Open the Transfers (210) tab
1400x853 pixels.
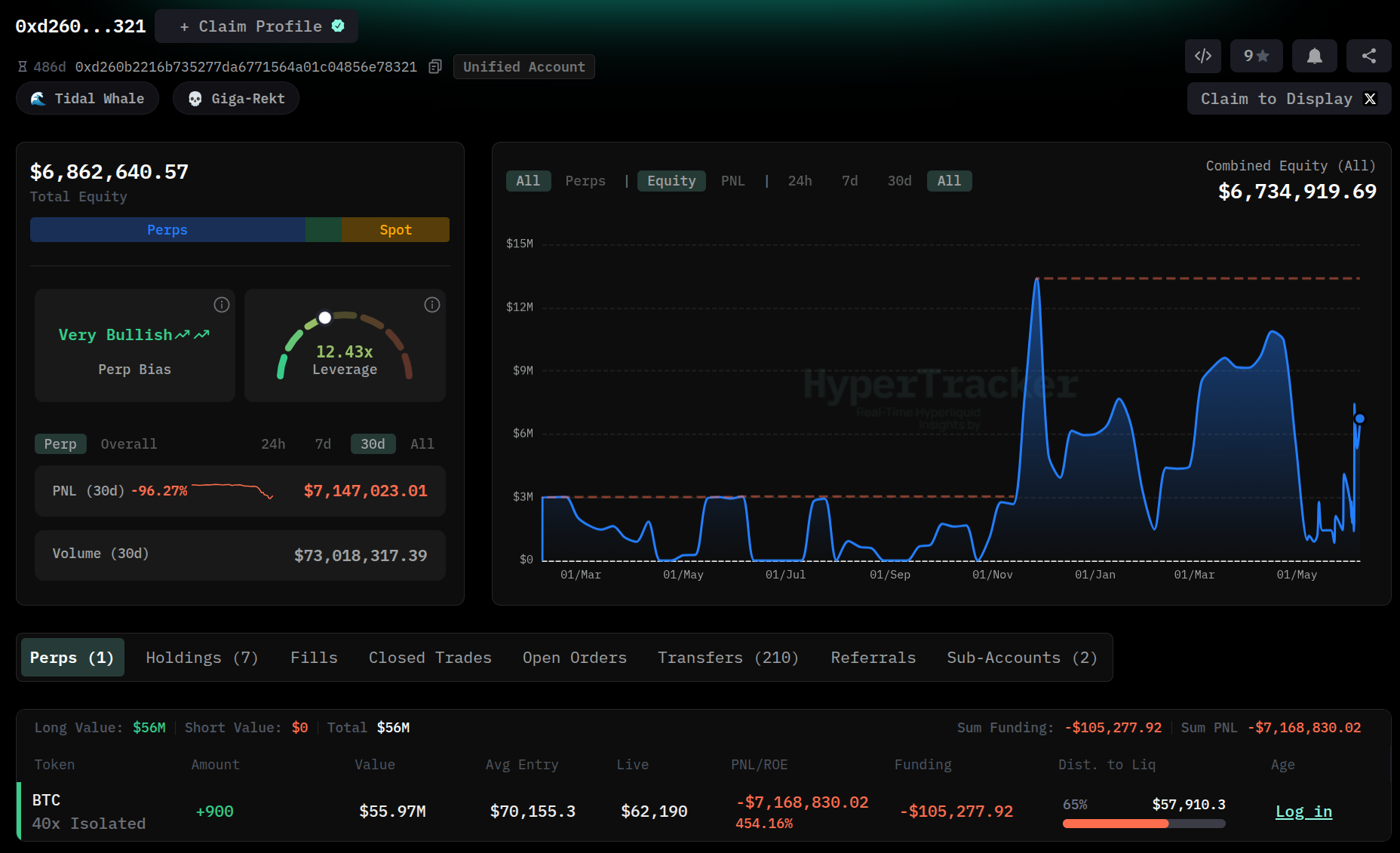pyautogui.click(x=728, y=658)
